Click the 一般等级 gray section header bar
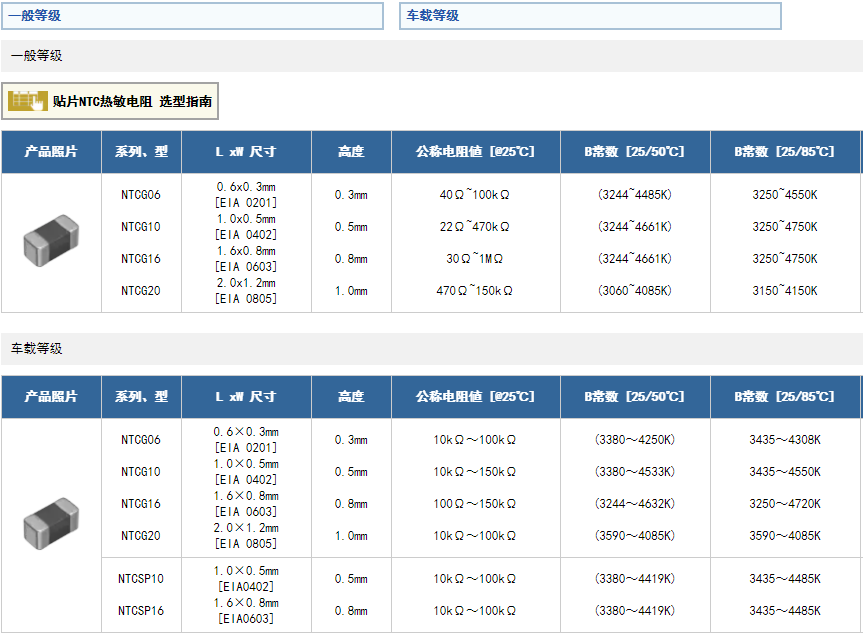 coord(431,56)
